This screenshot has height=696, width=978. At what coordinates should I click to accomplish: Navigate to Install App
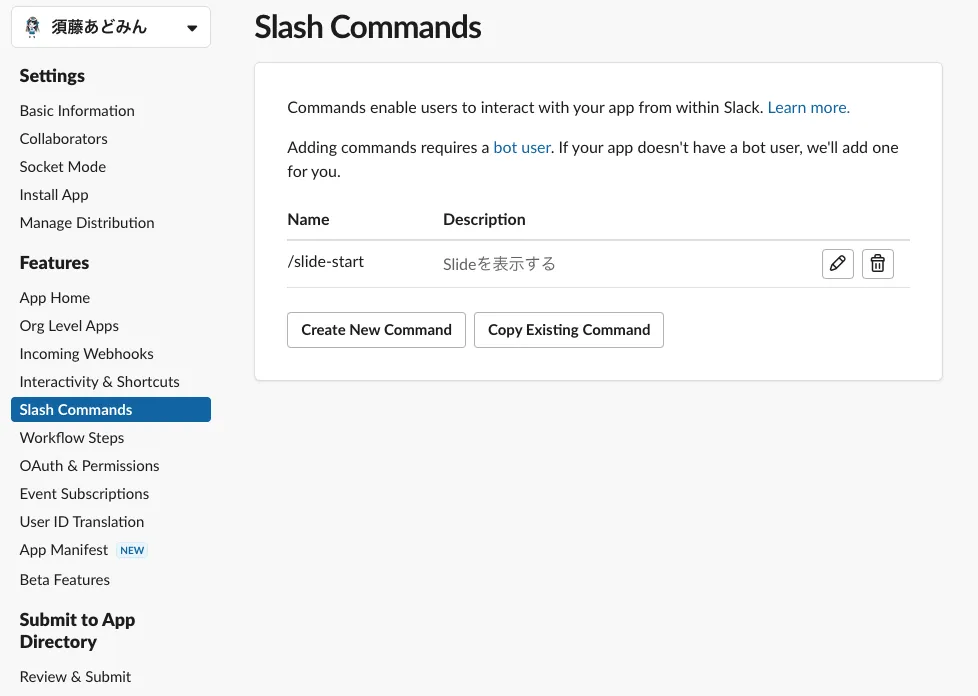[54, 195]
